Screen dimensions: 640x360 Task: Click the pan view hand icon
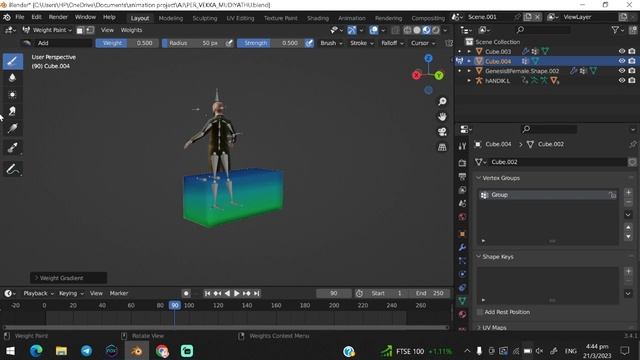click(442, 117)
